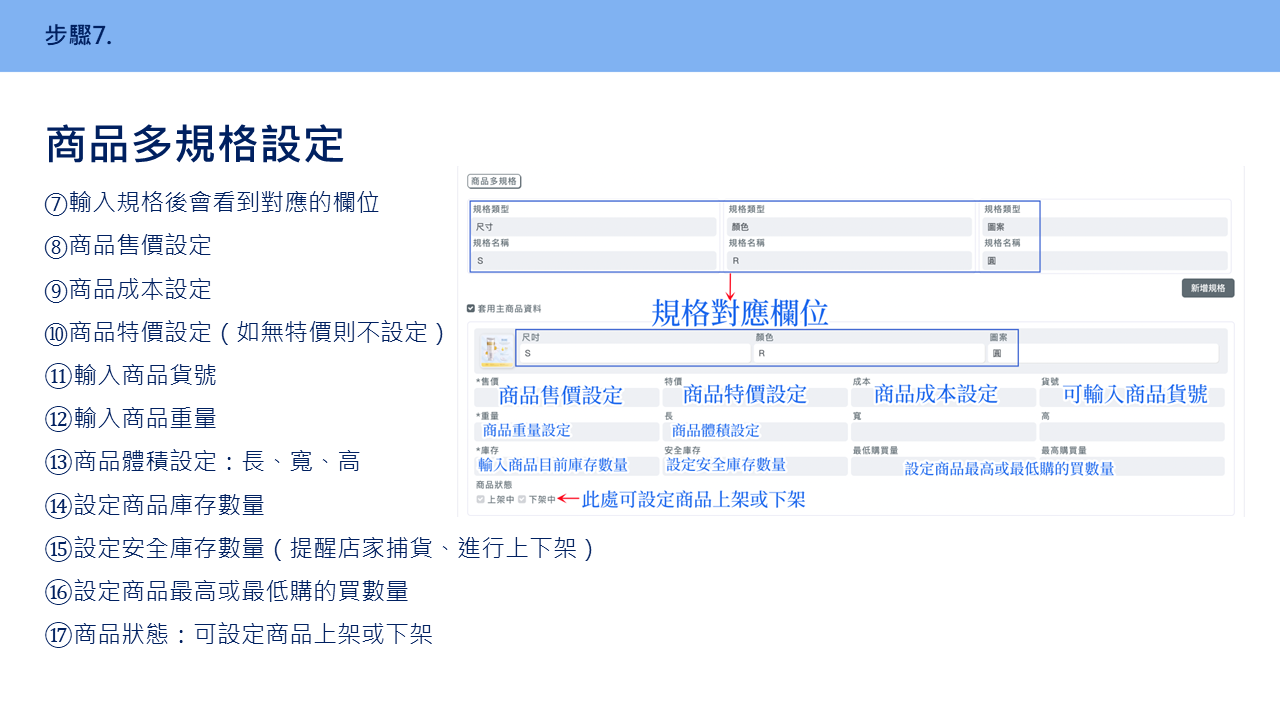The image size is (1280, 720).
Task: Click the line ⑦輸入規格後會看到對應的欄位
Action: [x=212, y=203]
